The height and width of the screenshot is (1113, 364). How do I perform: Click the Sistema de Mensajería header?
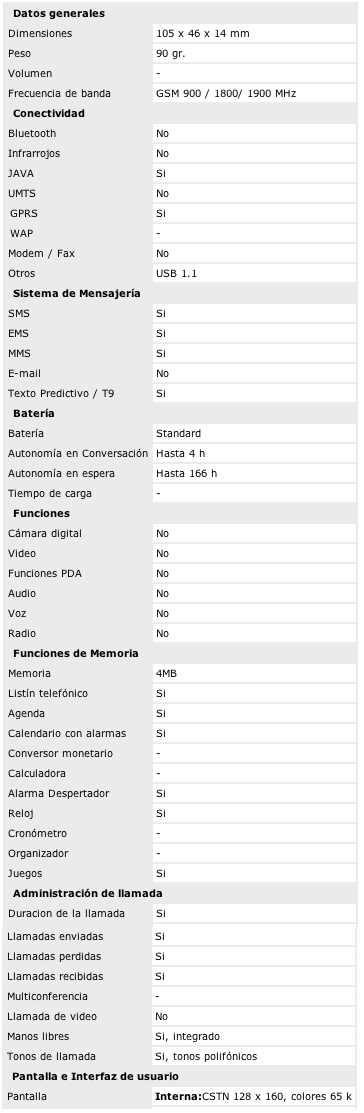(x=77, y=293)
